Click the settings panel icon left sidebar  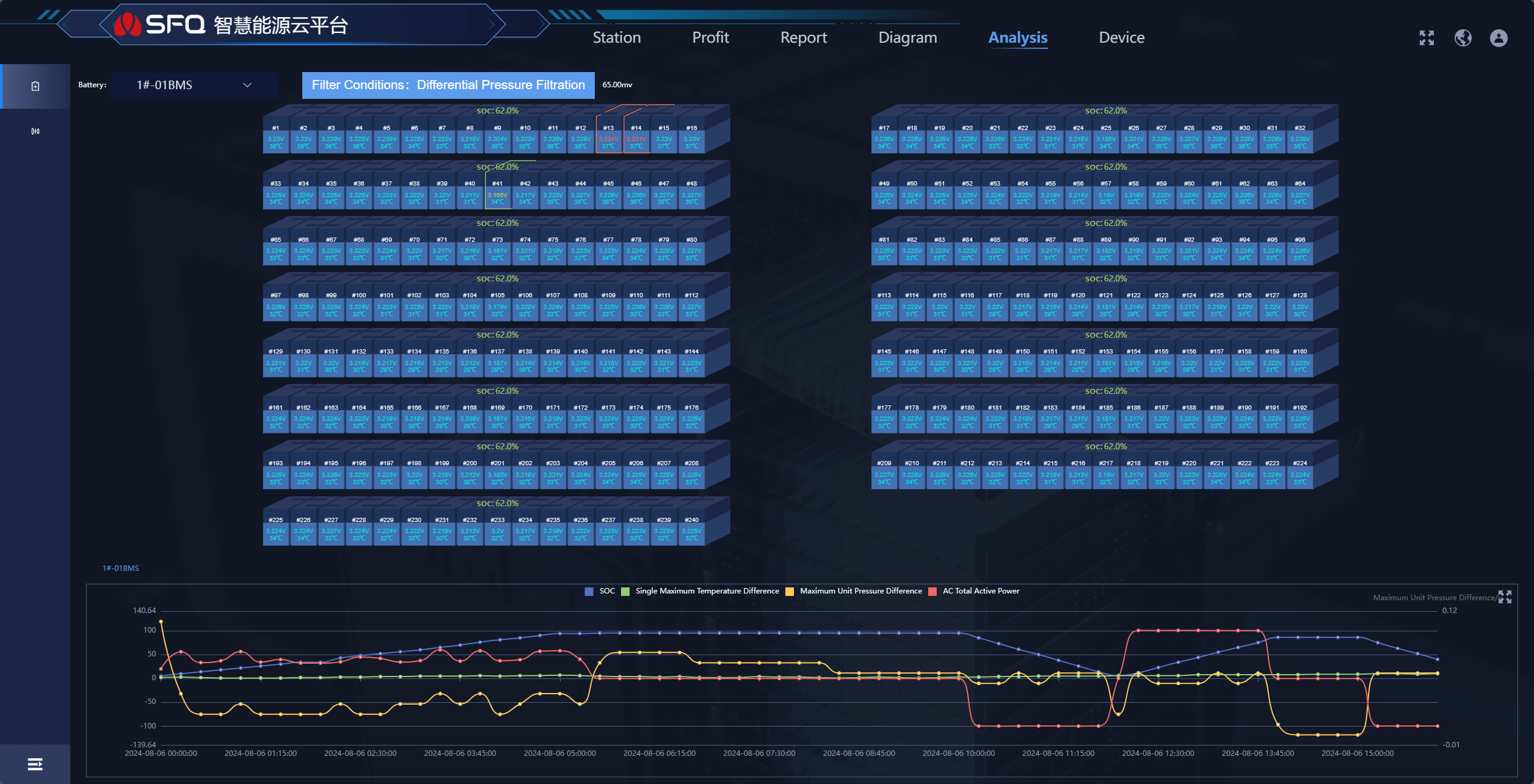point(35,130)
